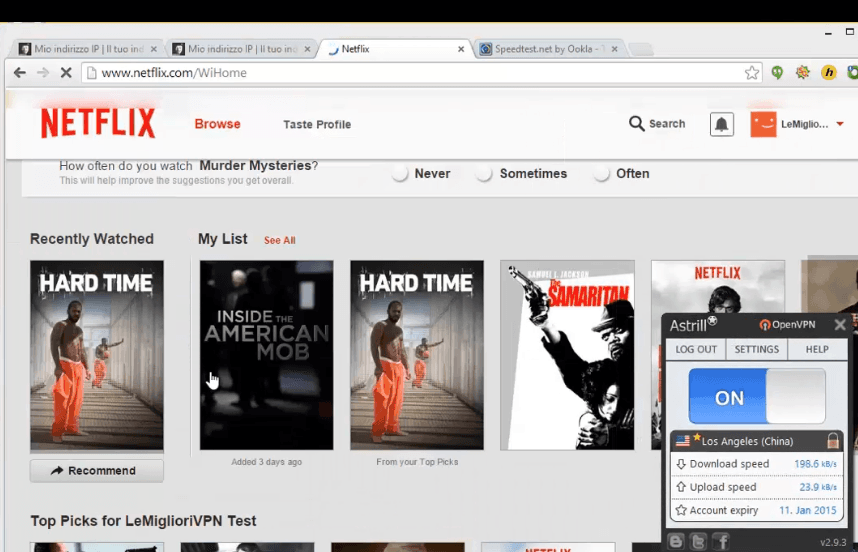Click the Recommend button under Hard Time
The height and width of the screenshot is (552, 858).
click(x=97, y=470)
